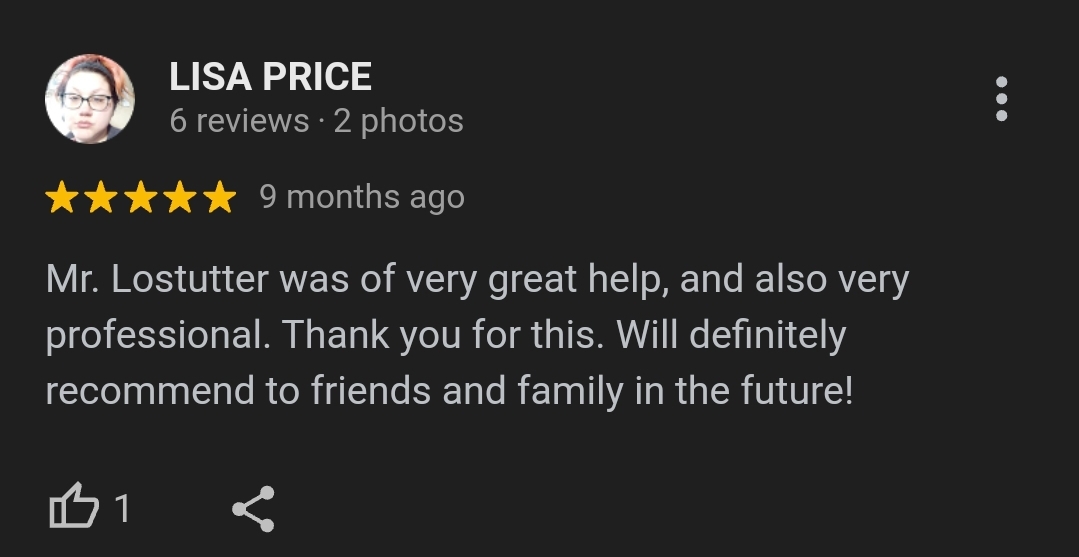Click the "6 reviews" text

click(x=239, y=121)
